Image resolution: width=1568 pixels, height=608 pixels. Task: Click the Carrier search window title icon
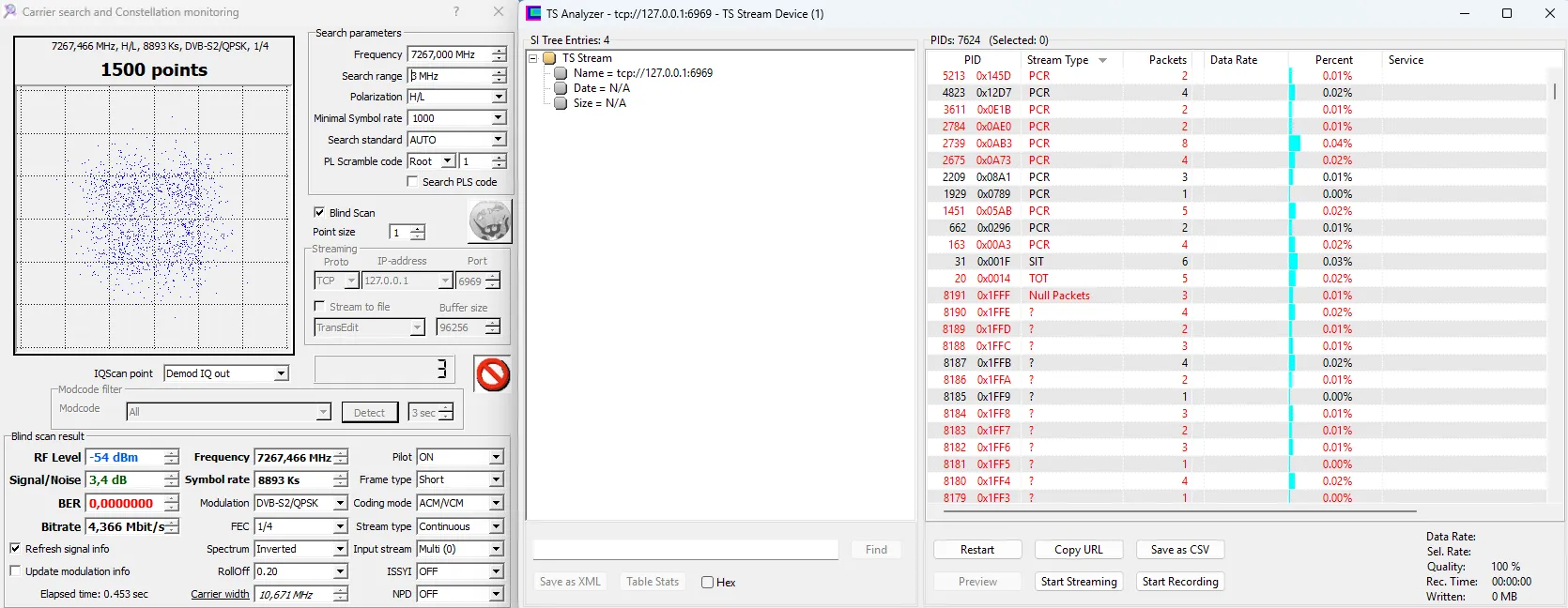pos(10,12)
